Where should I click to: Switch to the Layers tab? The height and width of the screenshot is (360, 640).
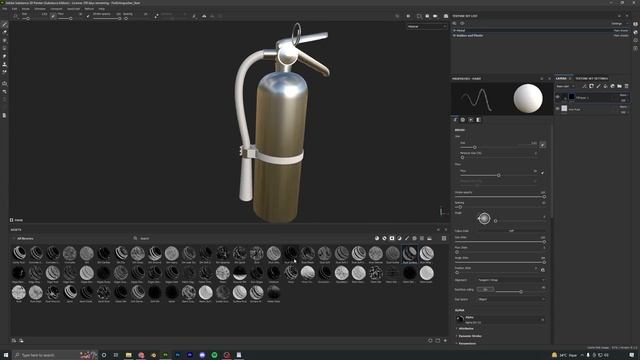pyautogui.click(x=561, y=78)
